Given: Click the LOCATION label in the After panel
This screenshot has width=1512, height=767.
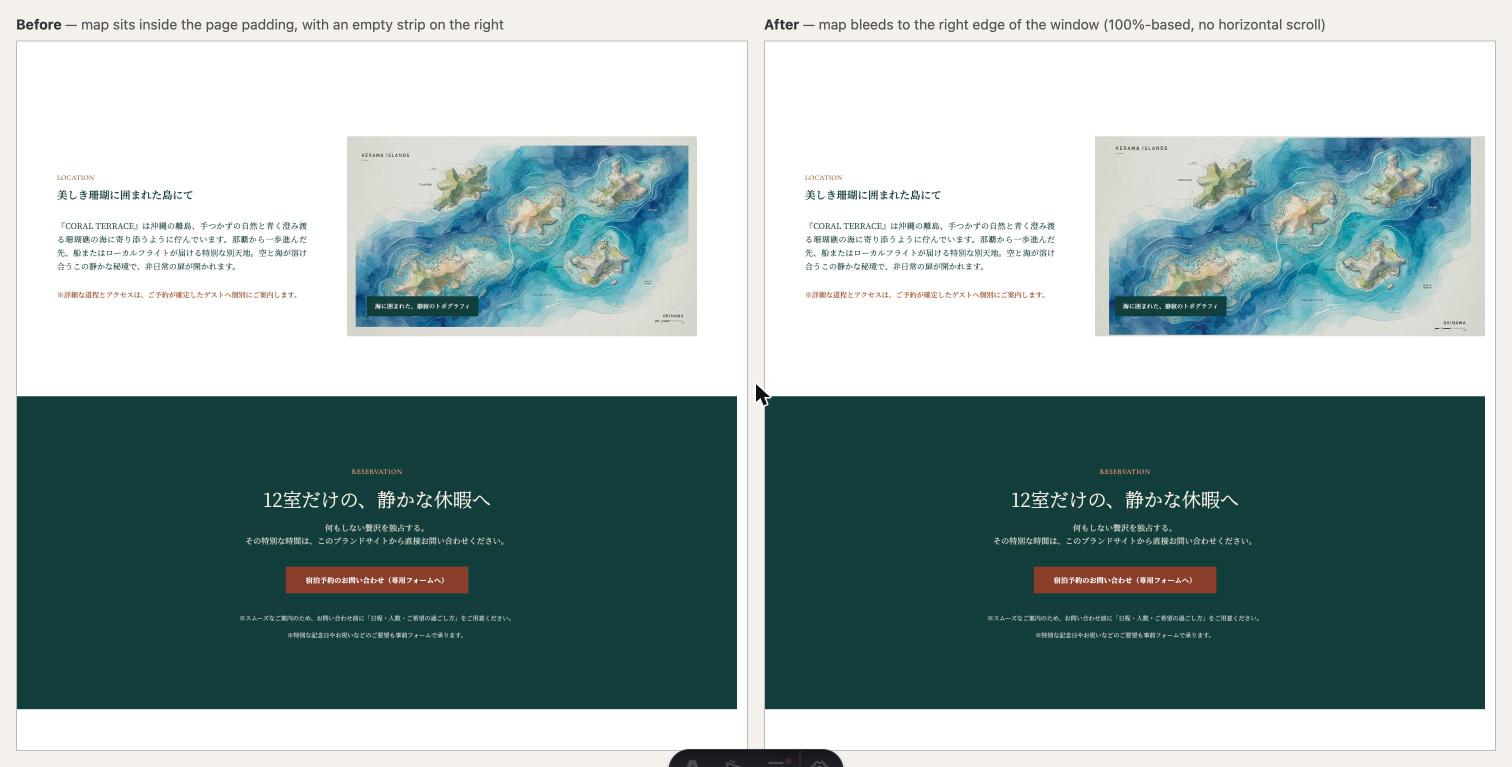Looking at the screenshot, I should [x=824, y=178].
